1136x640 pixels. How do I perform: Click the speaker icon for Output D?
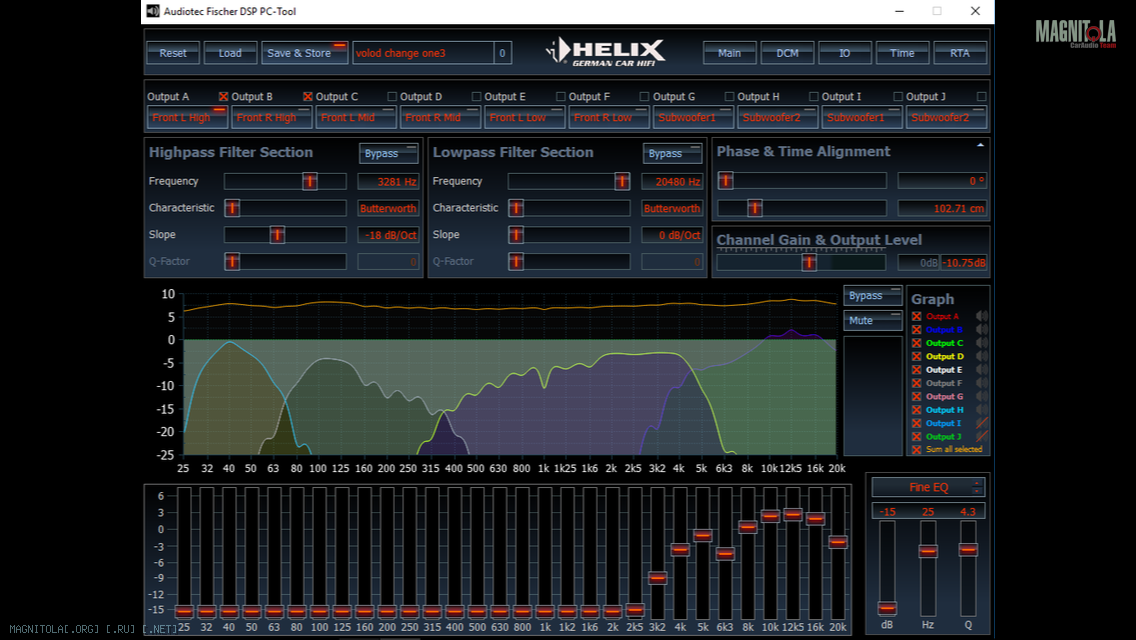[982, 356]
